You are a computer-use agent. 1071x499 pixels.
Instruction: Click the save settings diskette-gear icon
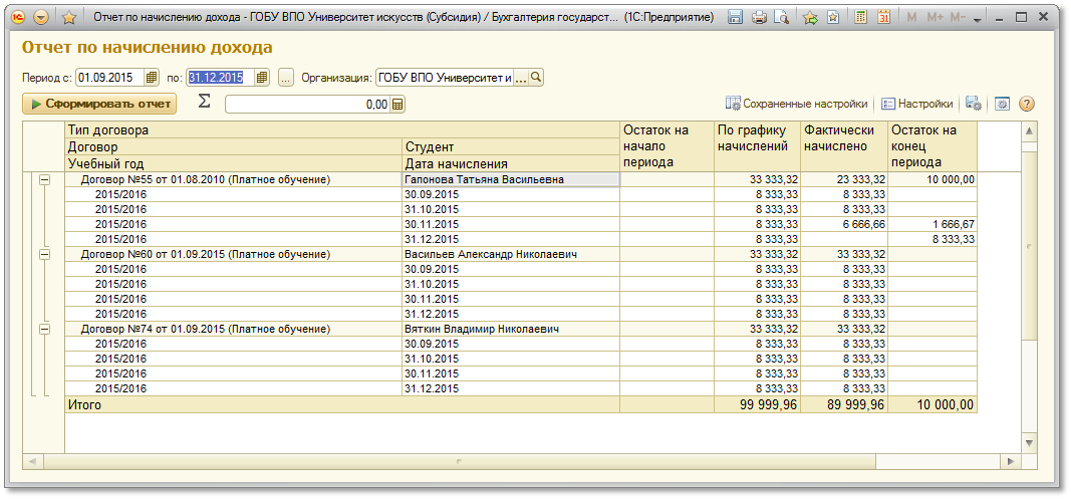click(974, 104)
